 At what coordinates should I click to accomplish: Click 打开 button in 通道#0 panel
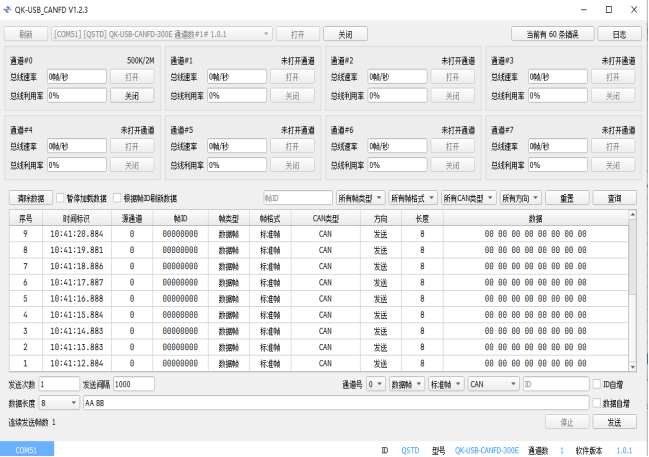(x=132, y=77)
